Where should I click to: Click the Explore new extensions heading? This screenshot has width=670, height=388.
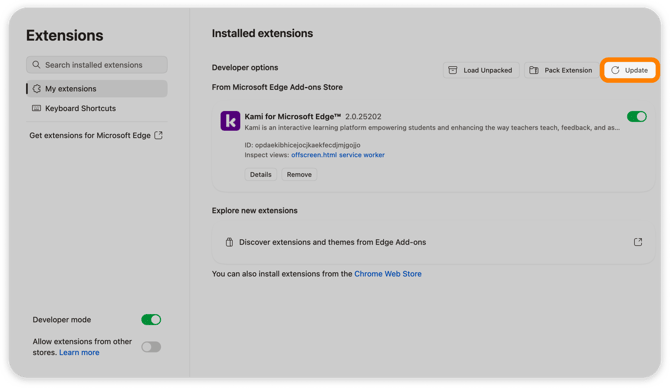pyautogui.click(x=255, y=210)
